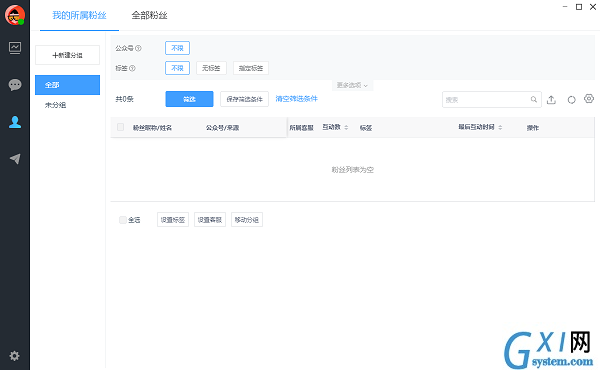Select the 指定标签 filter option
The width and height of the screenshot is (600, 370).
(x=251, y=68)
